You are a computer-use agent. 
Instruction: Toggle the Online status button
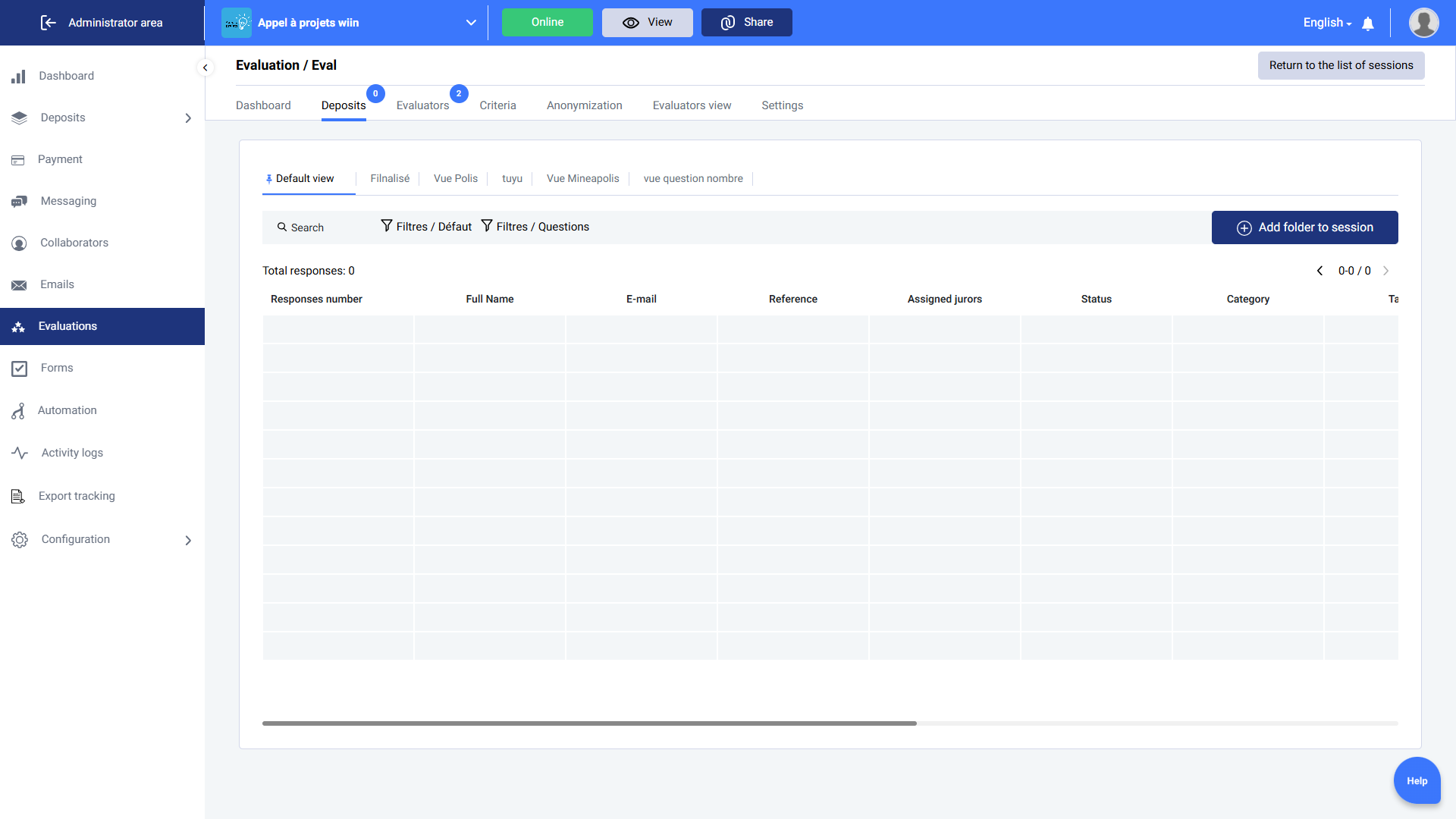pyautogui.click(x=547, y=22)
